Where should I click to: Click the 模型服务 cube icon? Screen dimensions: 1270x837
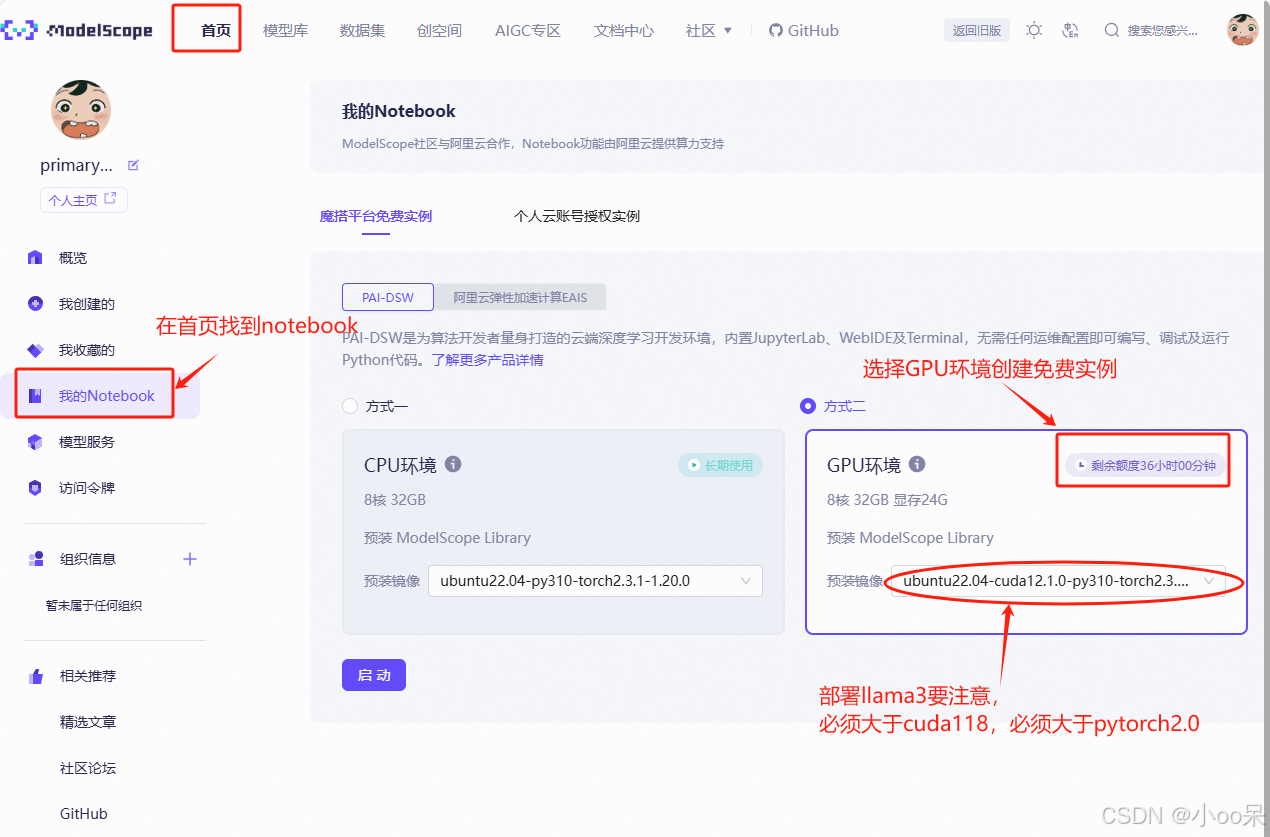coord(35,442)
